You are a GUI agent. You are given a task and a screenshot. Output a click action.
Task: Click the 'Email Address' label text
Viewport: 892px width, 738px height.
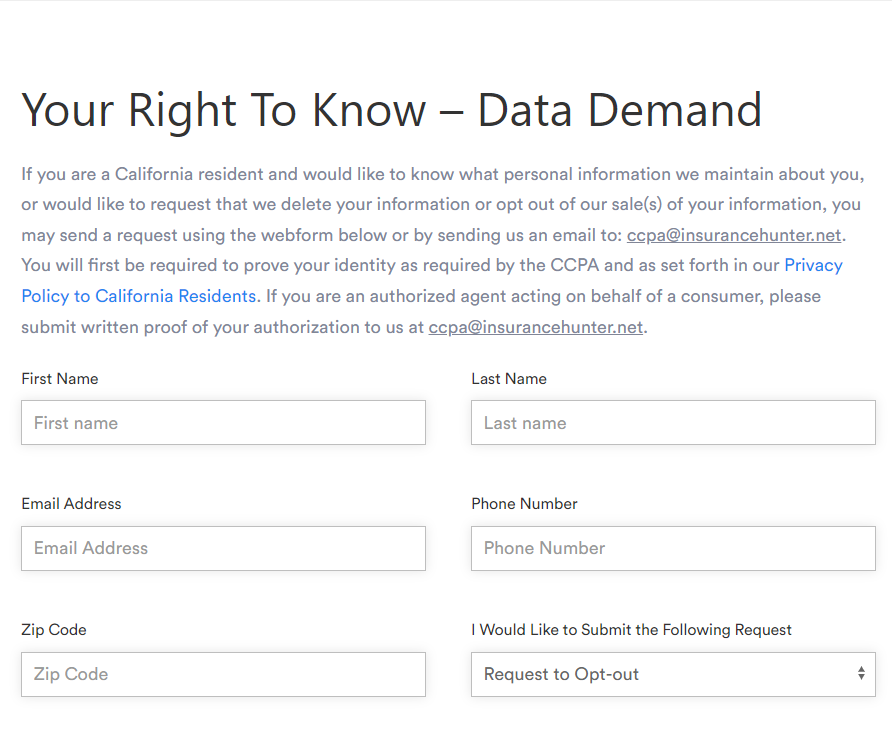tap(71, 504)
